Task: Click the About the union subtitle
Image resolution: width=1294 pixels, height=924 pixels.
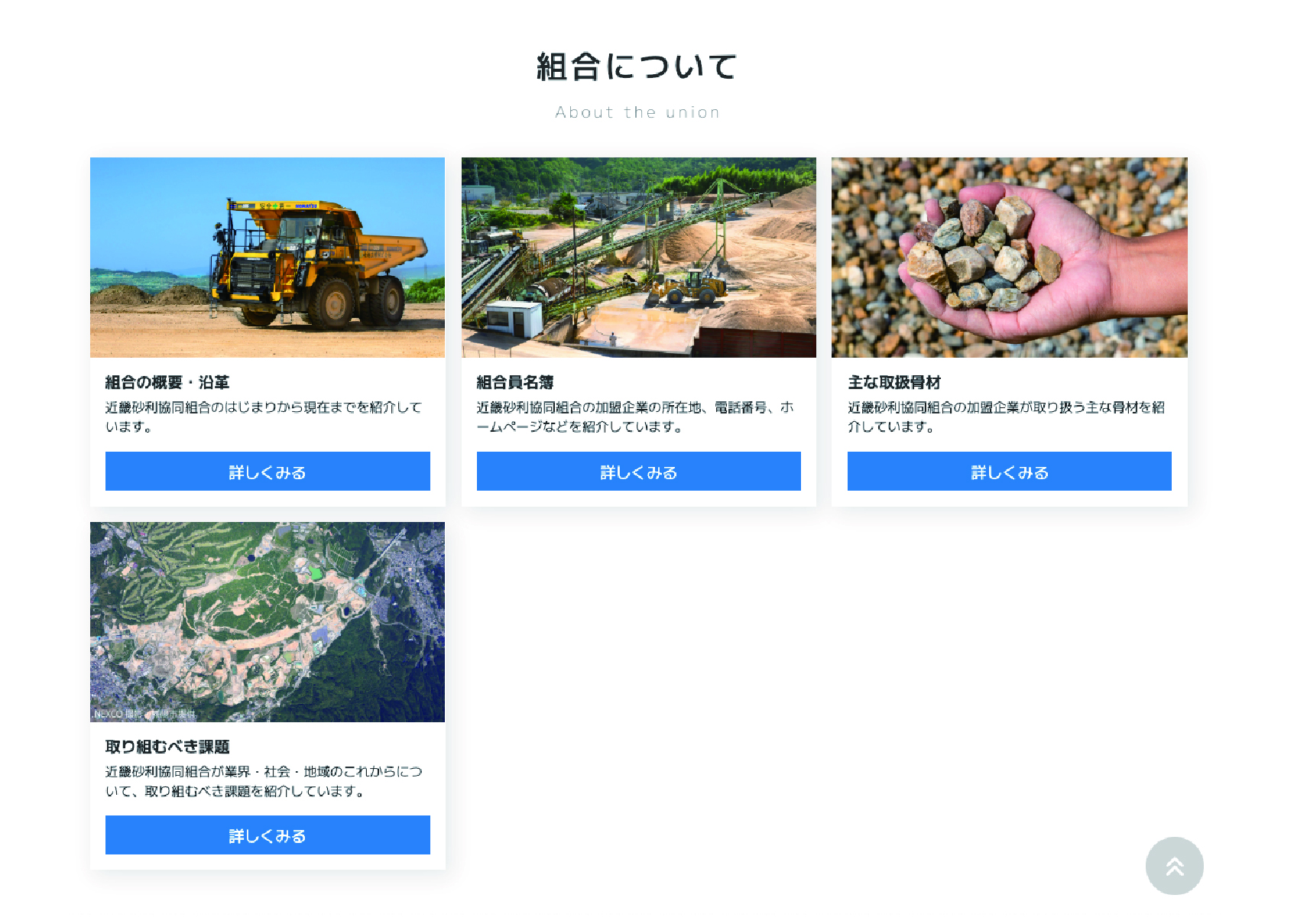Action: (x=637, y=112)
